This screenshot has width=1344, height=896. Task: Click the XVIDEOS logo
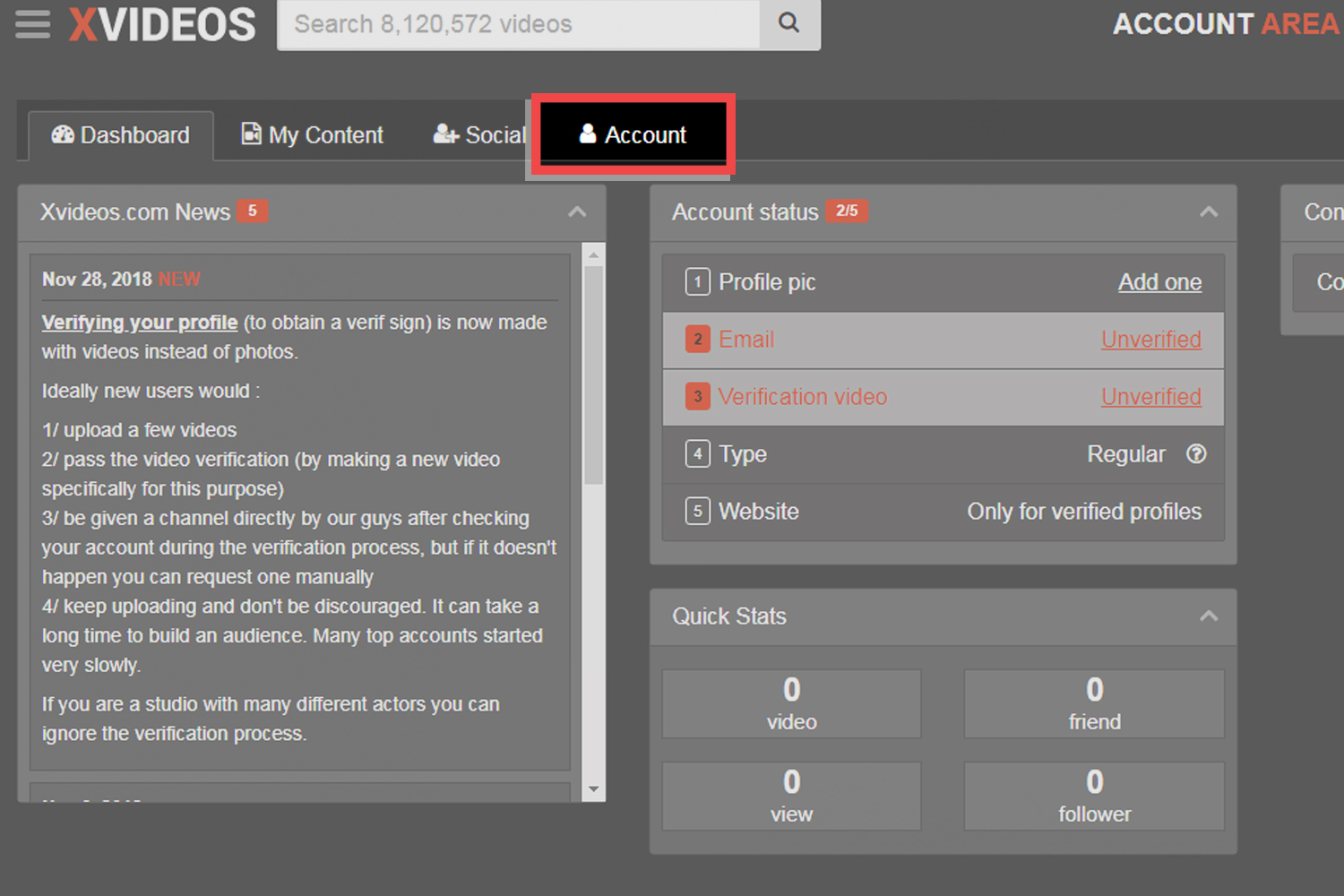click(x=162, y=24)
